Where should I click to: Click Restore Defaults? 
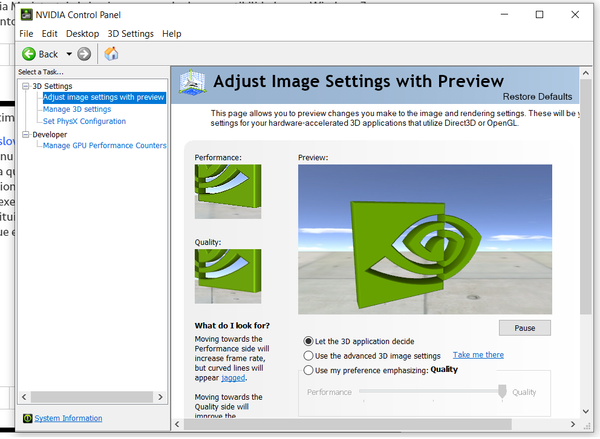point(537,97)
